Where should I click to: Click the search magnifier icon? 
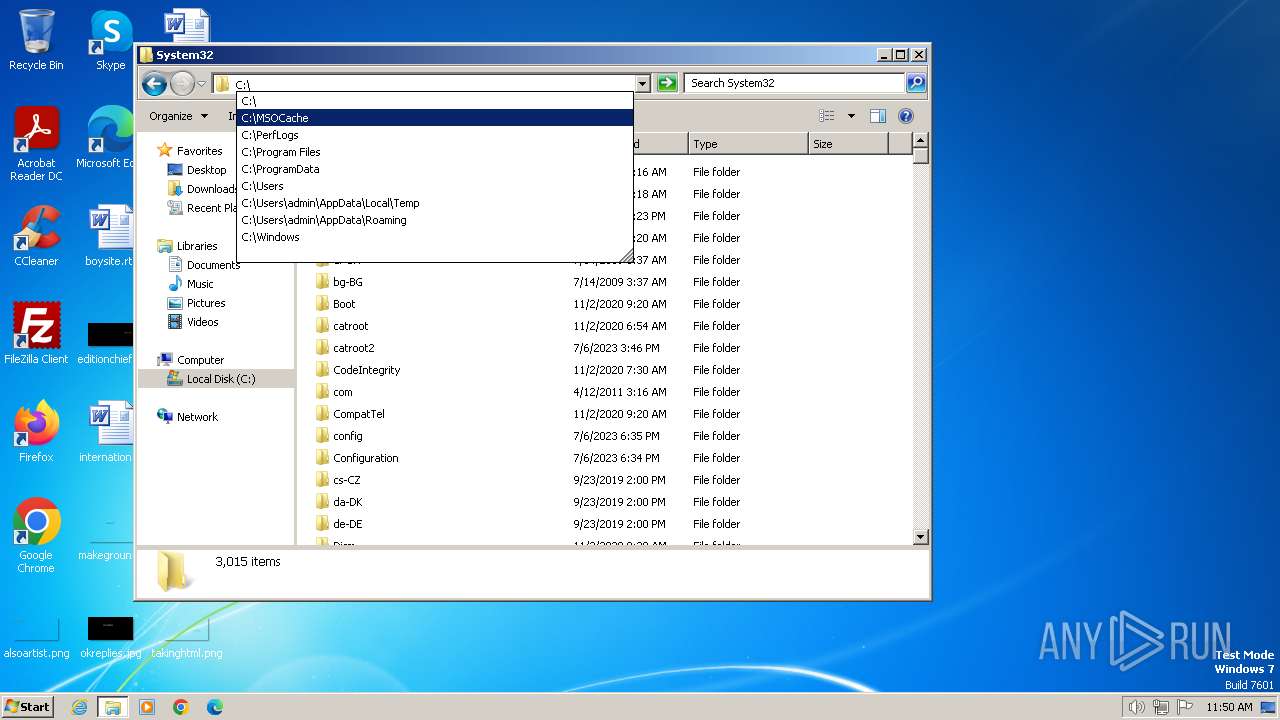[x=916, y=83]
